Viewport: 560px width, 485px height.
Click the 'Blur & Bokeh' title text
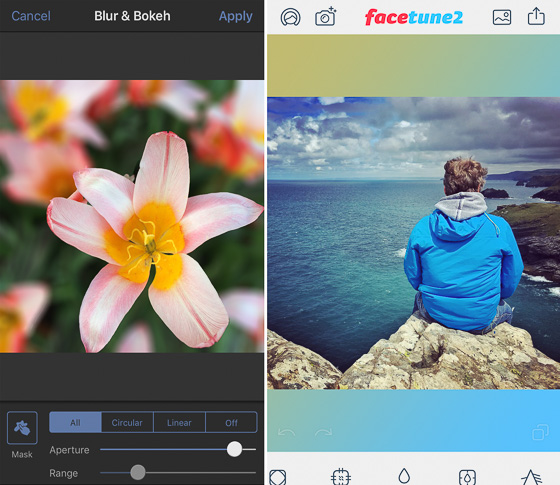132,16
